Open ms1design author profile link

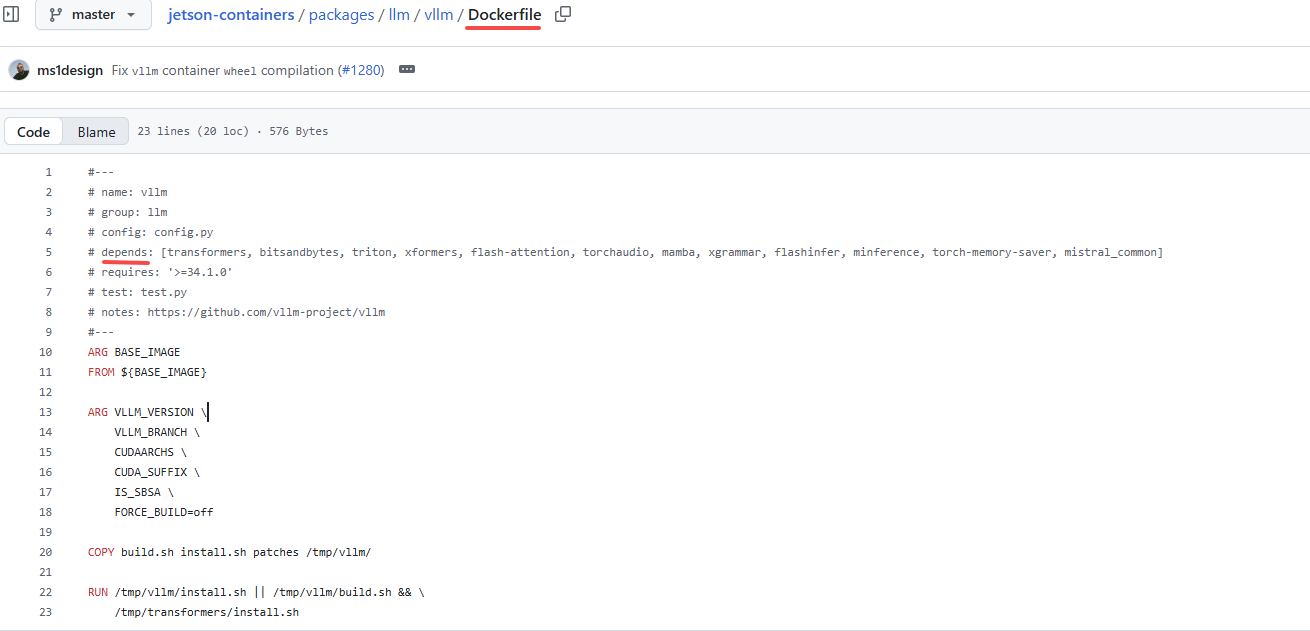tap(70, 71)
